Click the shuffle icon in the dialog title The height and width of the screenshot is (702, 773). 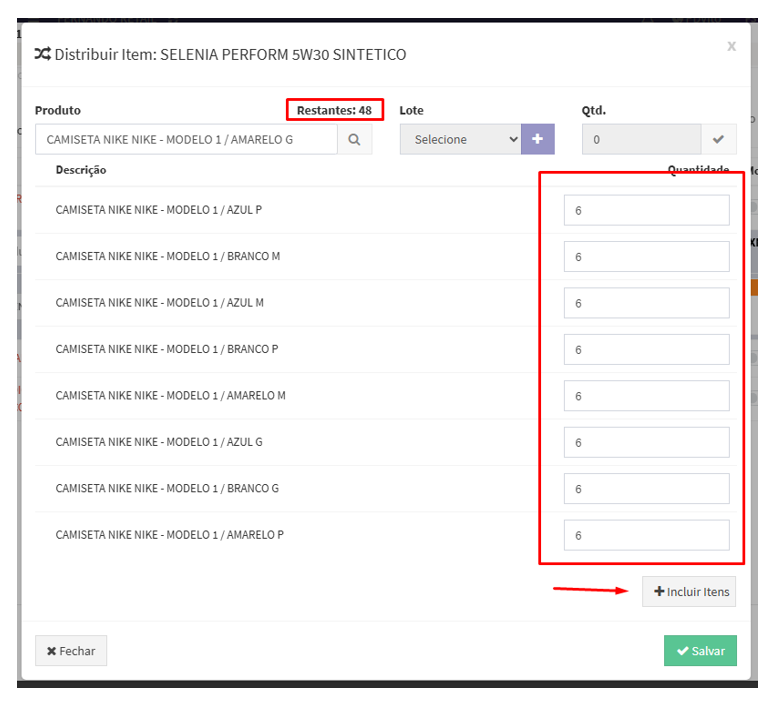43,55
